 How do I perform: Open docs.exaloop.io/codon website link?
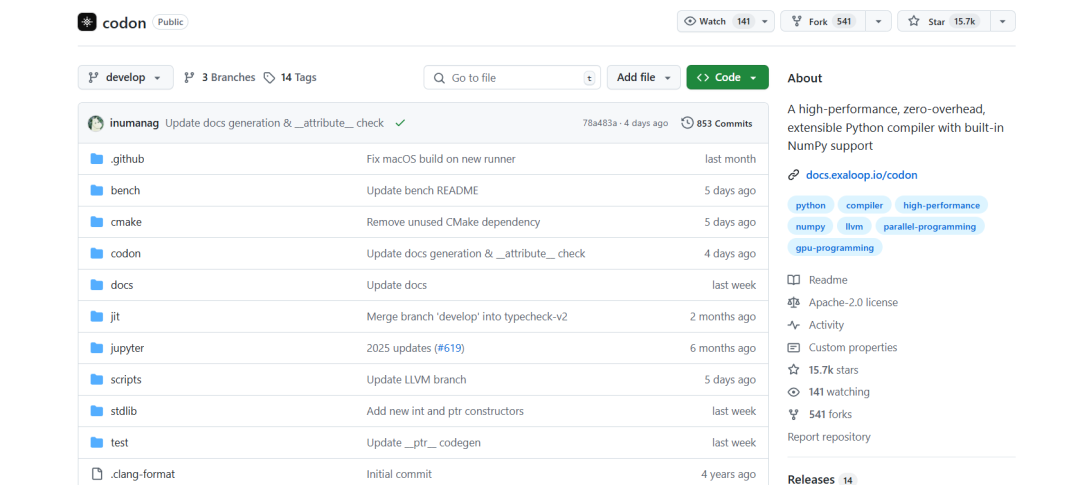coord(861,175)
